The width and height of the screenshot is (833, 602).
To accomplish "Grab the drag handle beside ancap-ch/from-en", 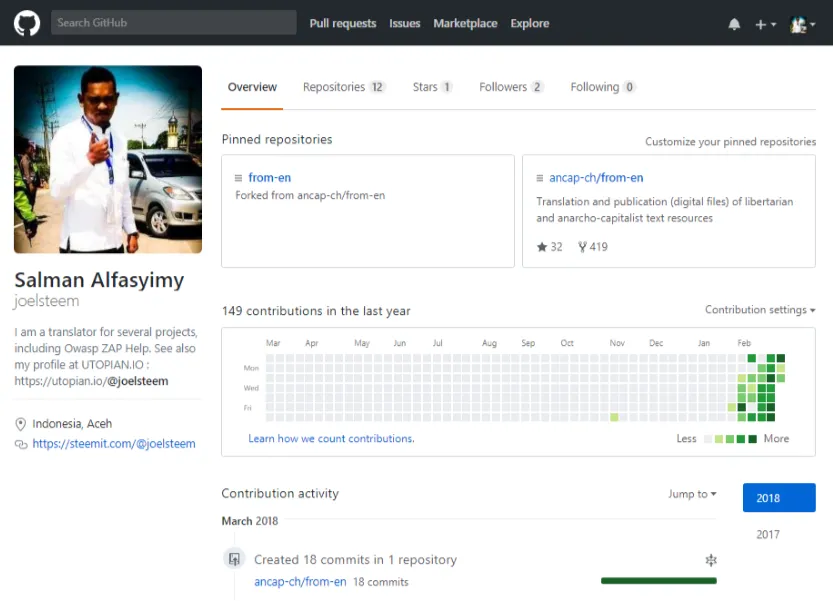I will pos(540,178).
